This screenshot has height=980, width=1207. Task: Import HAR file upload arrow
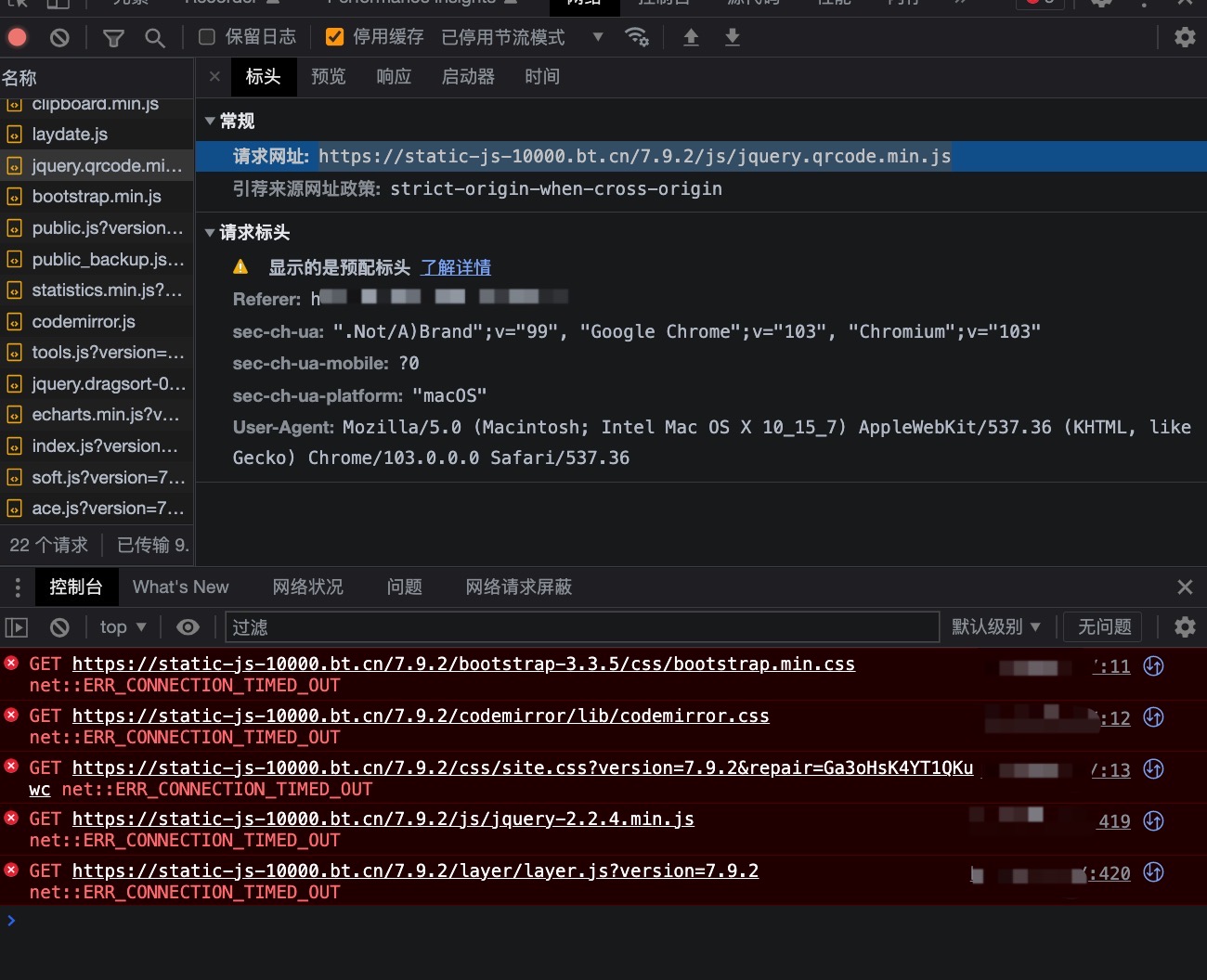(x=691, y=37)
